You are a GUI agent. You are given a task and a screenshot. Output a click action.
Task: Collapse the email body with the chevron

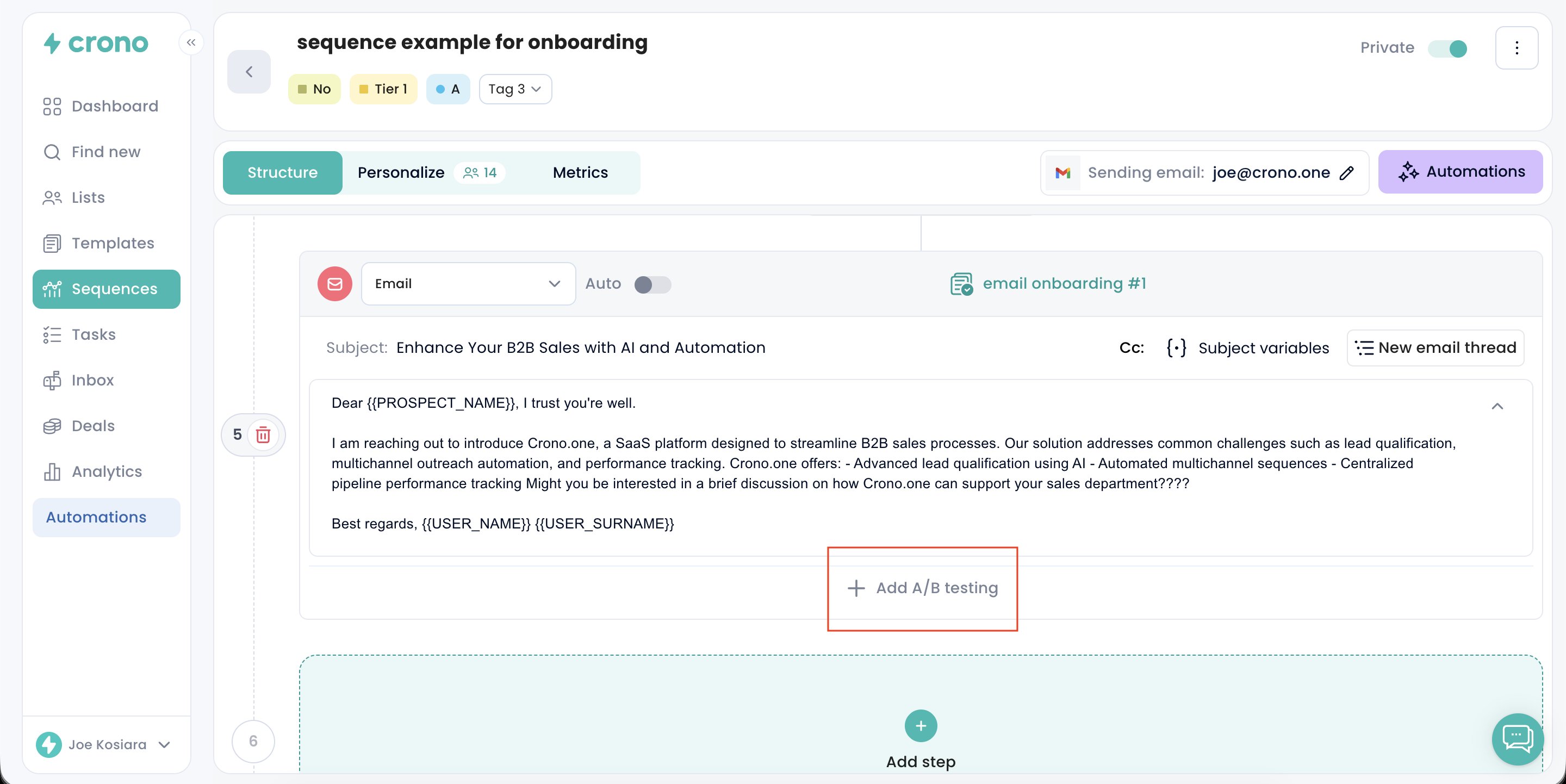pyautogui.click(x=1497, y=406)
